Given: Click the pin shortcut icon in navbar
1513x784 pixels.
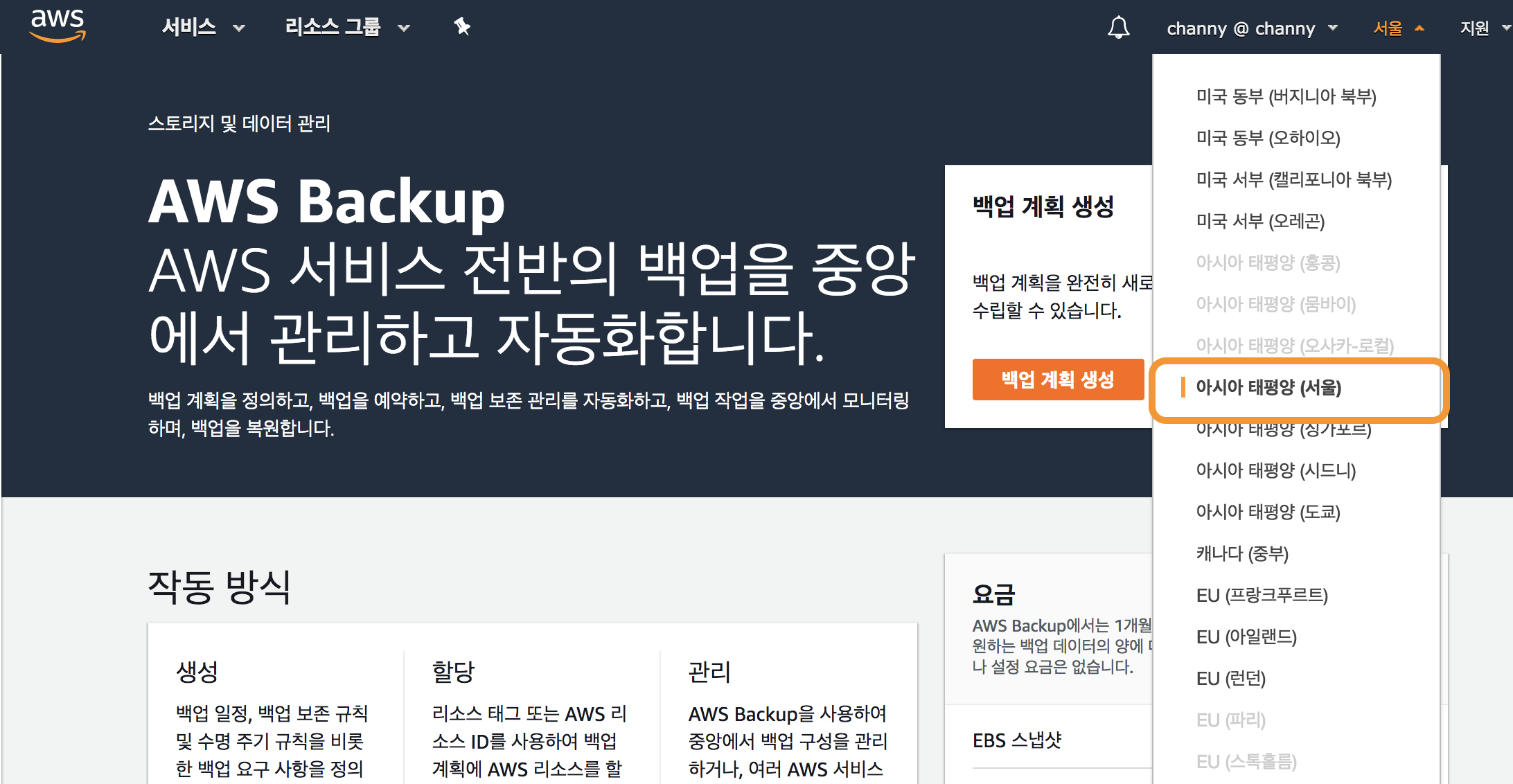Looking at the screenshot, I should tap(462, 27).
